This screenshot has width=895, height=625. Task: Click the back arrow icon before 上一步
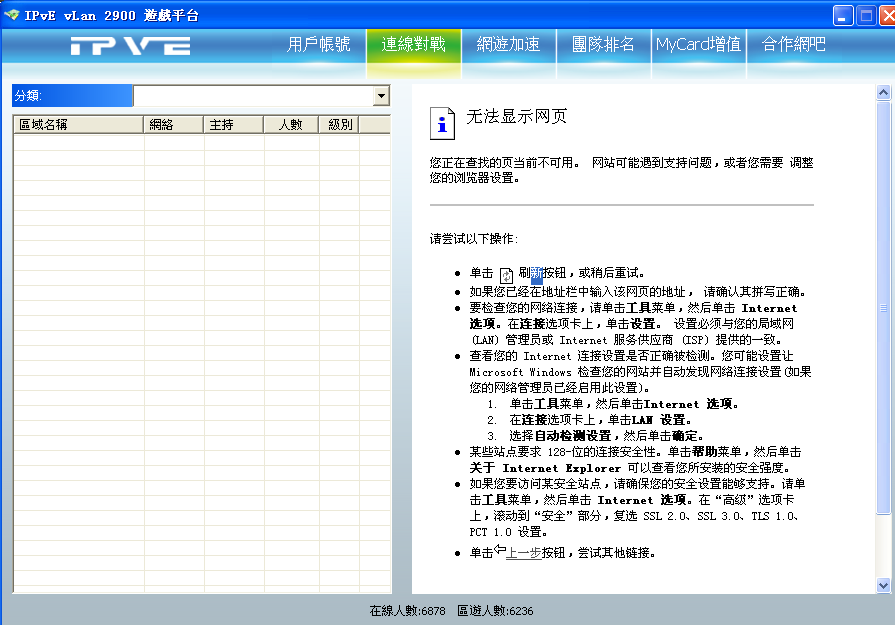coord(500,551)
